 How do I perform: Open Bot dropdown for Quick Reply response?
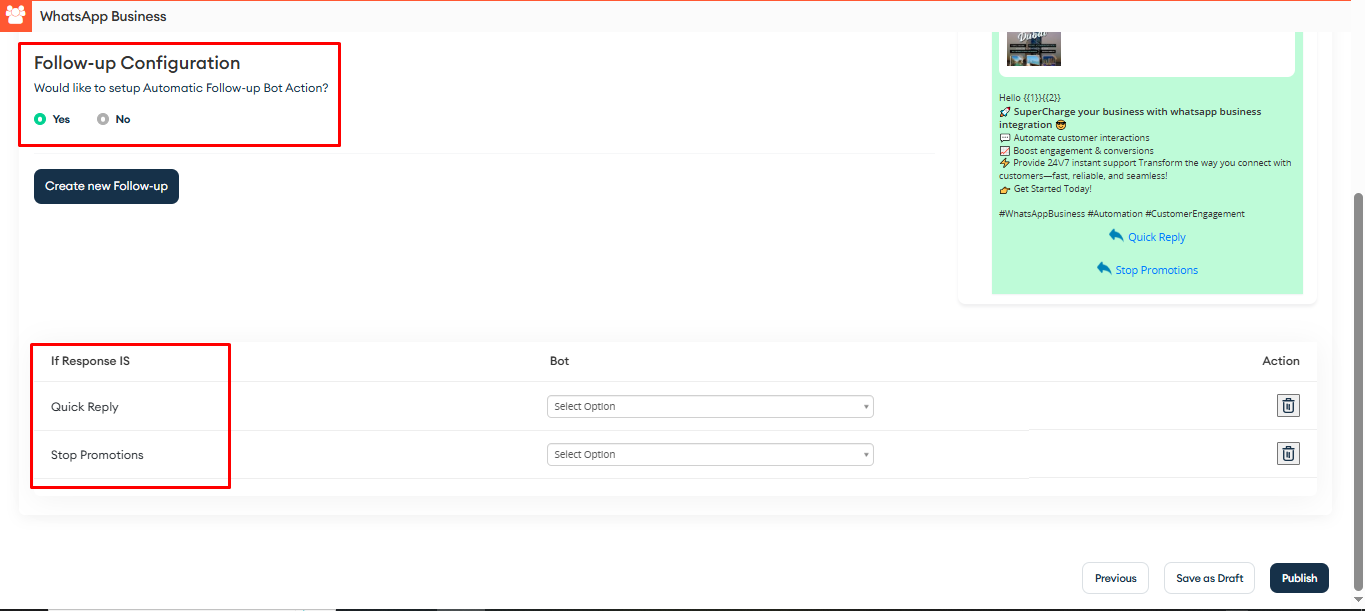(x=710, y=407)
